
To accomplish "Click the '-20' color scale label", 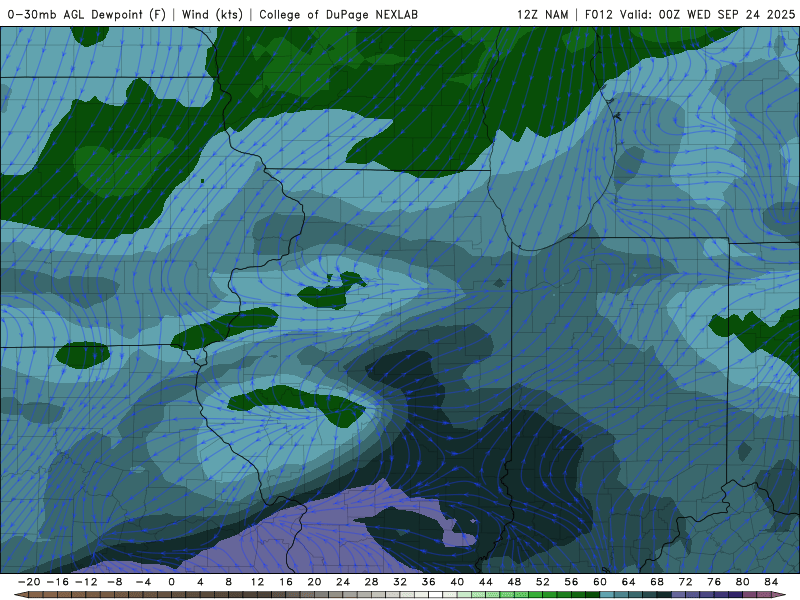I will click(29, 582).
